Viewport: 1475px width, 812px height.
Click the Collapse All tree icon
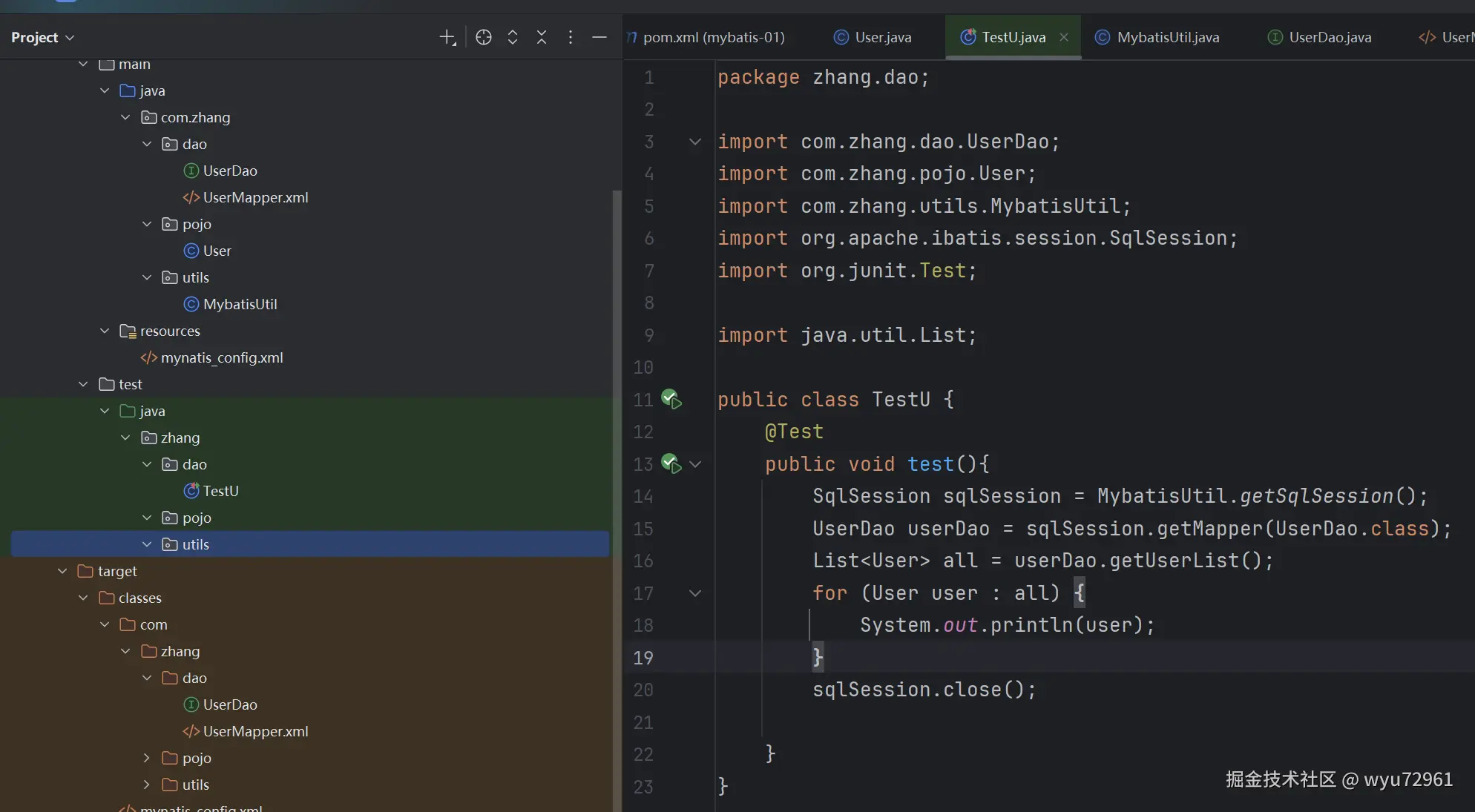pyautogui.click(x=542, y=37)
